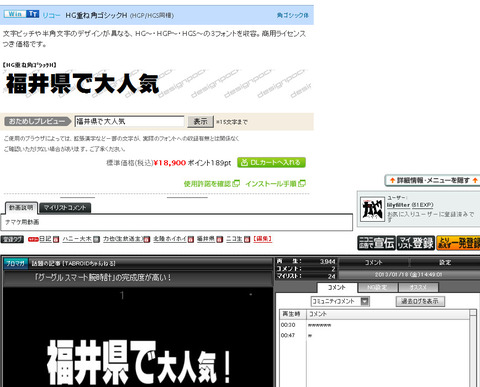Screen dimensions: 480x387
Task: Open the コミュニティコメント dropdown
Action: pyautogui.click(x=340, y=301)
